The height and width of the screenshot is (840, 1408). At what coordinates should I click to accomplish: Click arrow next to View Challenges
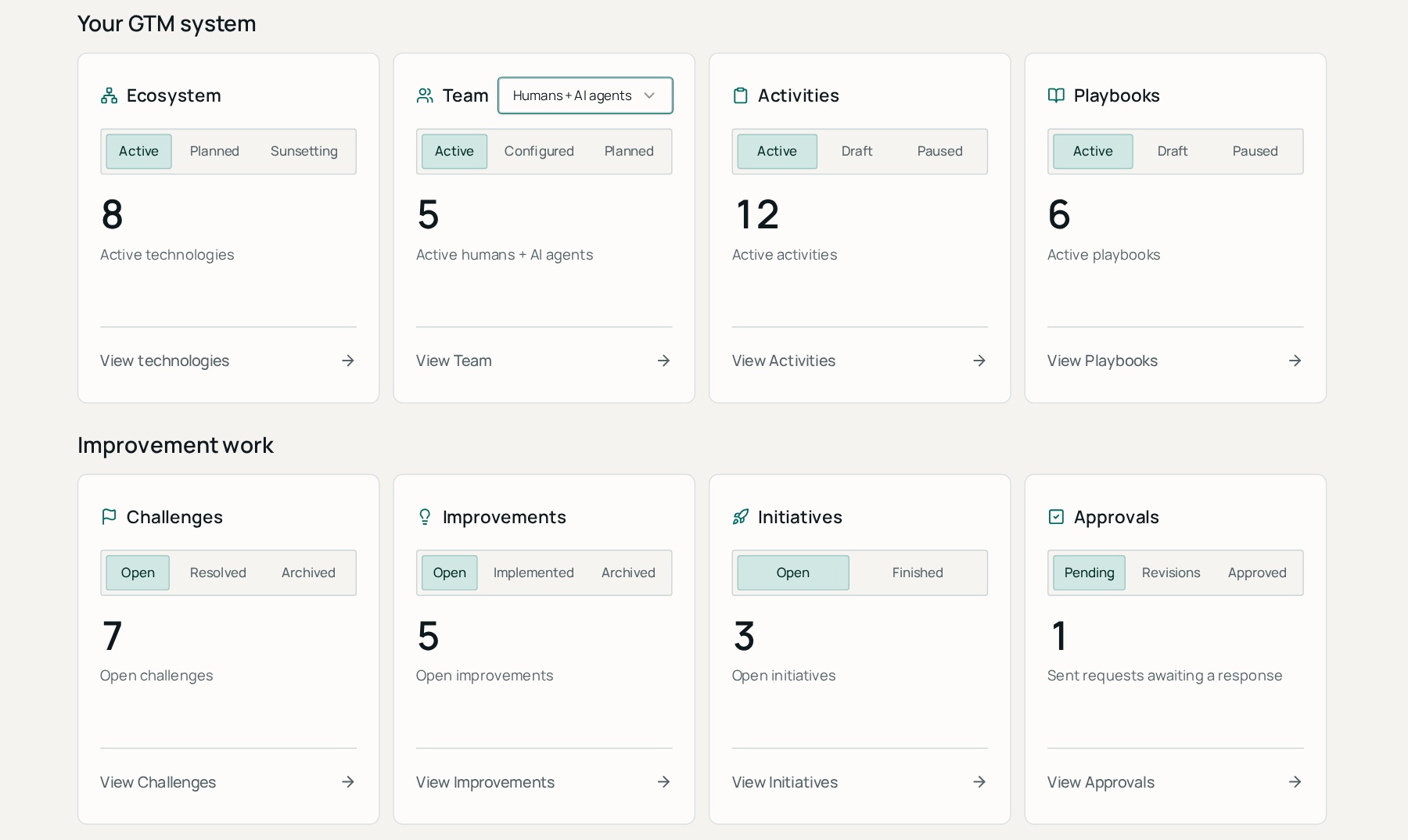(348, 782)
